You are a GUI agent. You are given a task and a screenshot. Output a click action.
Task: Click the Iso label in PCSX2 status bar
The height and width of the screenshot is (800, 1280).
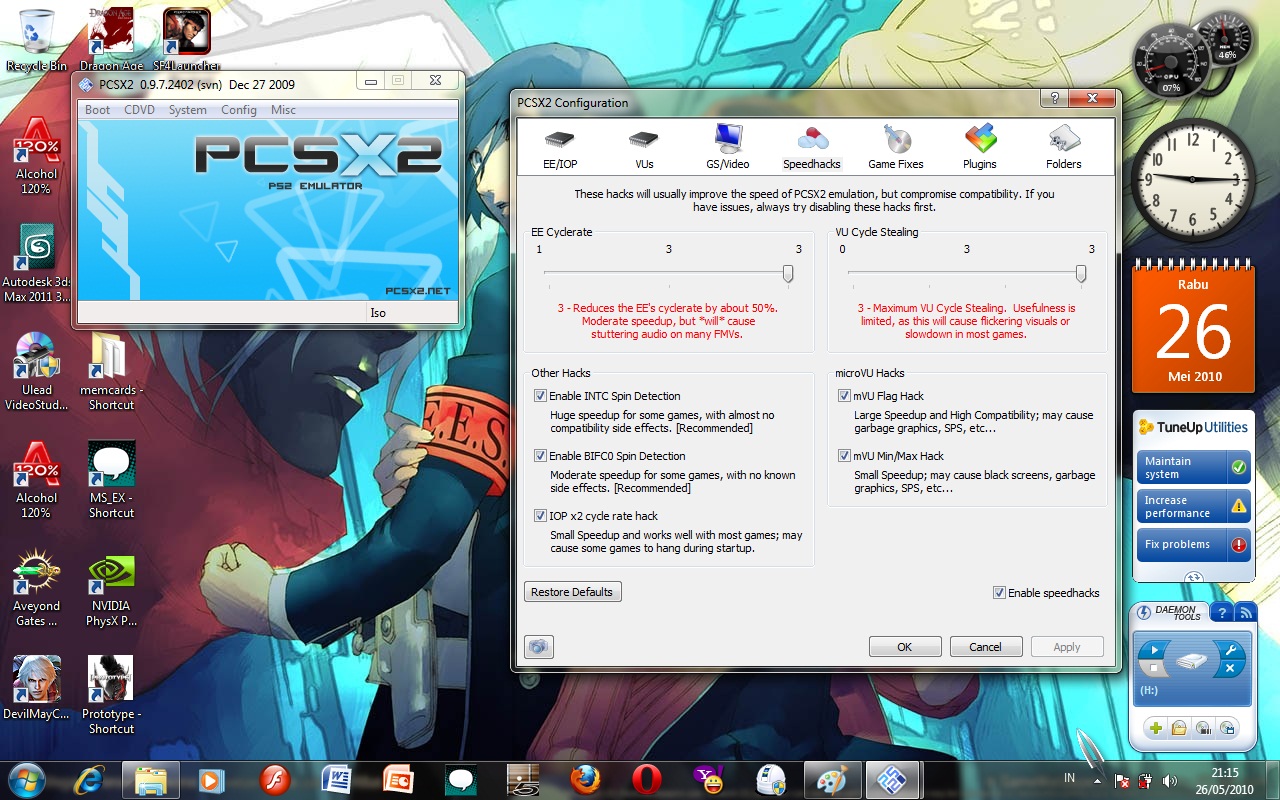pyautogui.click(x=378, y=313)
